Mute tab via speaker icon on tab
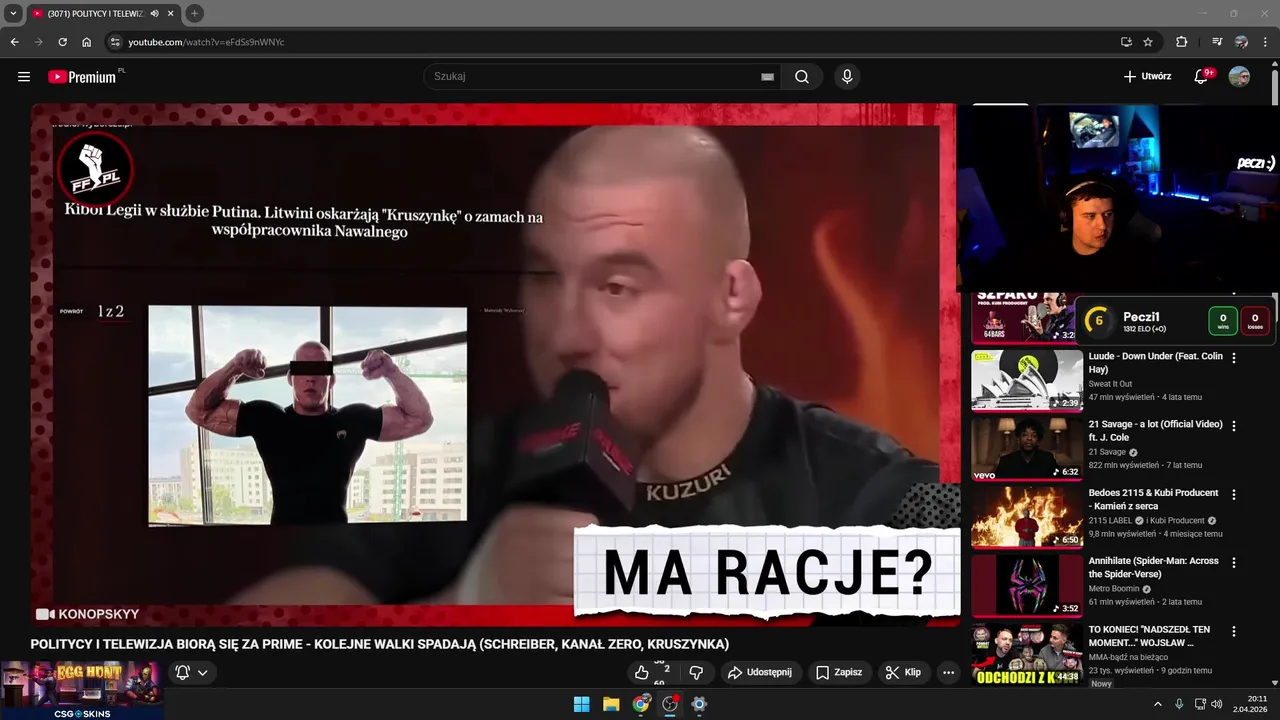Screen dimensions: 1280x720 [154, 13]
